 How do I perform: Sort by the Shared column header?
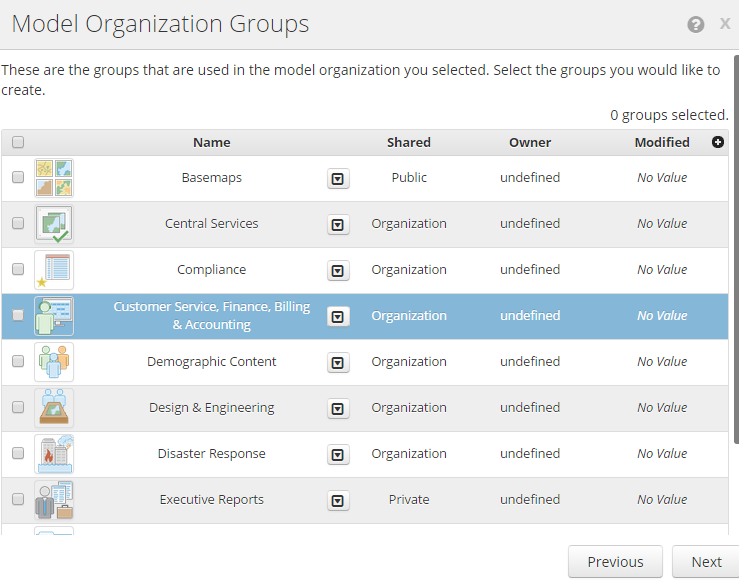408,142
